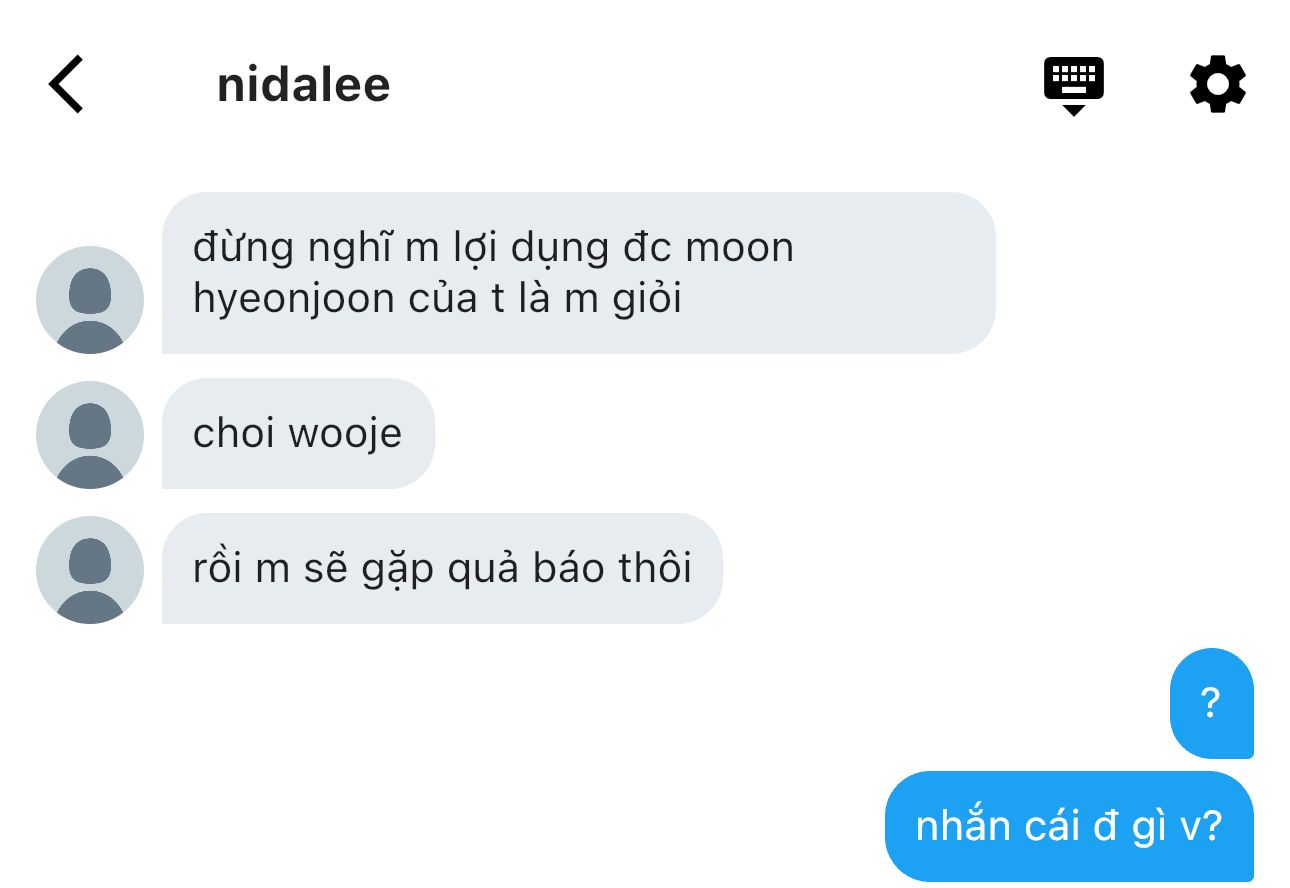
Task: Open the 'nidalee' chat title
Action: click(303, 85)
